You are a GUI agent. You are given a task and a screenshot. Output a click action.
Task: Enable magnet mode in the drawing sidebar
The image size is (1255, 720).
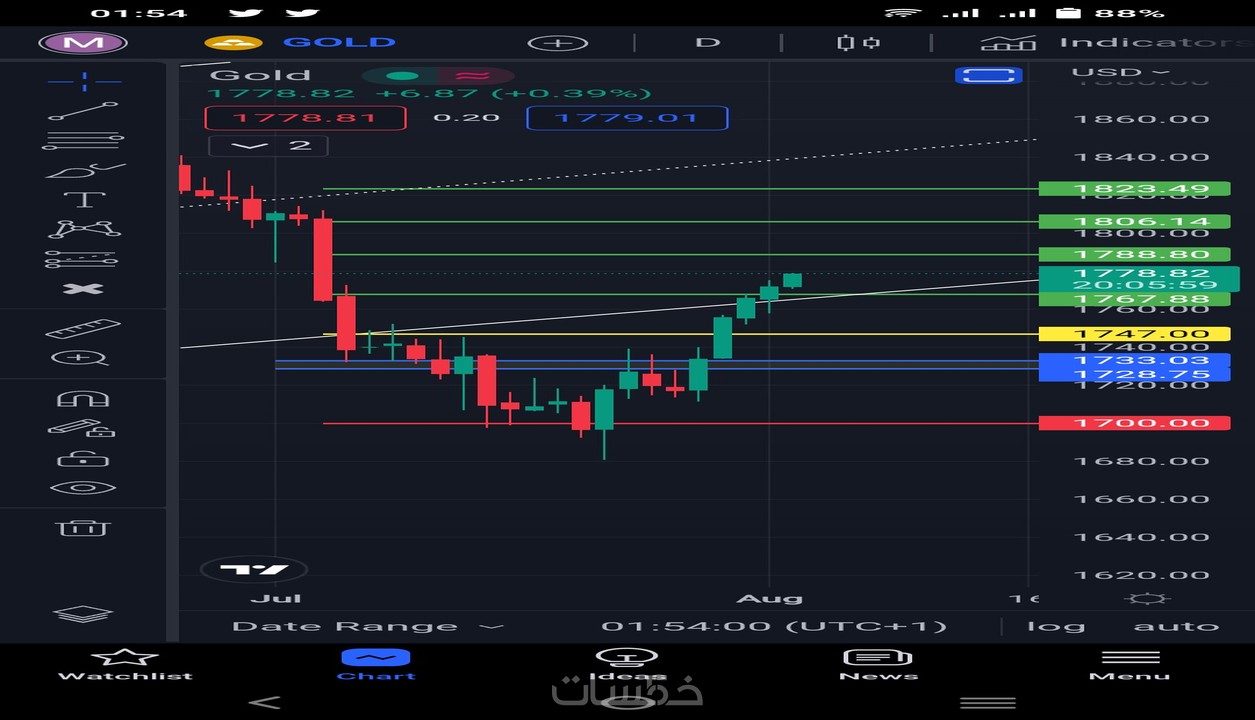(x=85, y=397)
